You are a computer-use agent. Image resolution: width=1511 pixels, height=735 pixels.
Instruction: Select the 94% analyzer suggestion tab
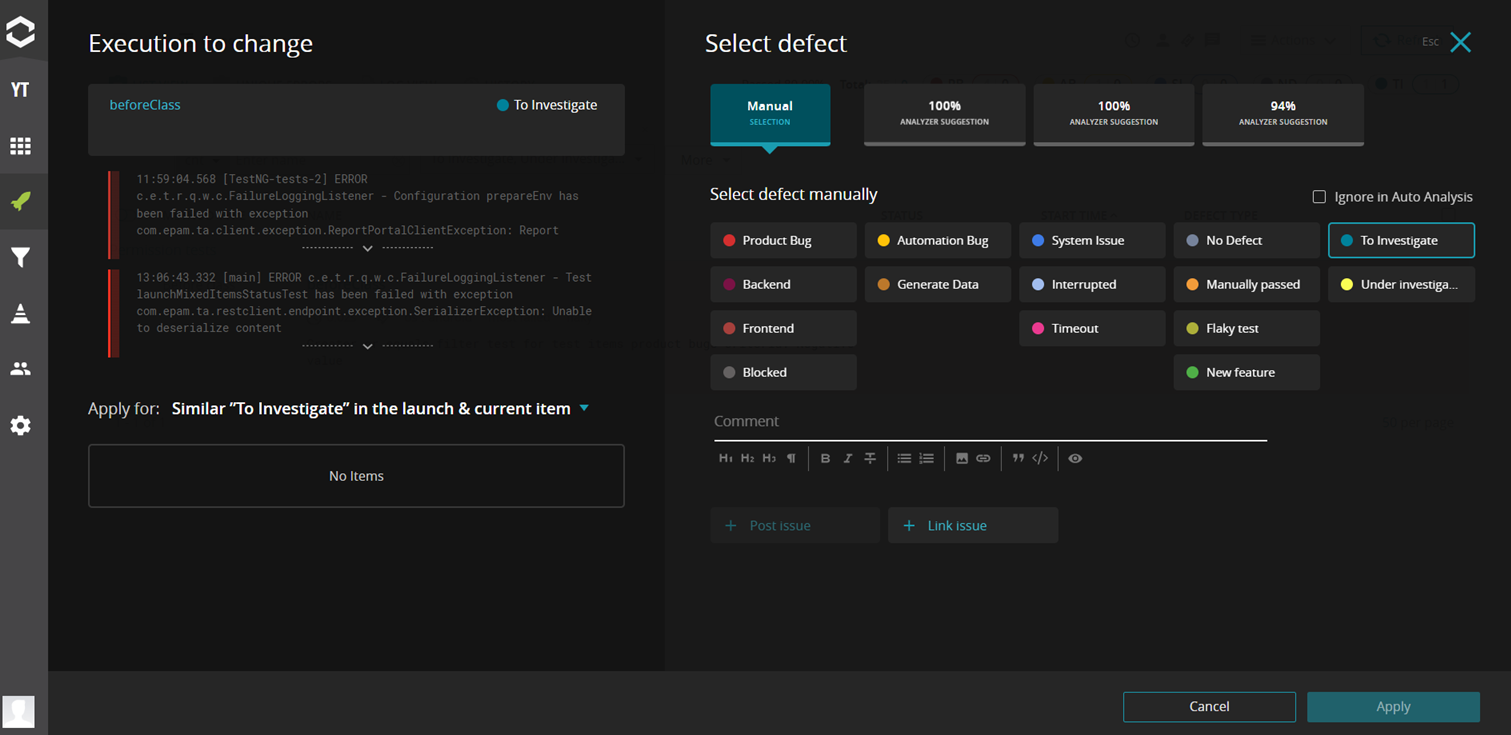point(1283,113)
